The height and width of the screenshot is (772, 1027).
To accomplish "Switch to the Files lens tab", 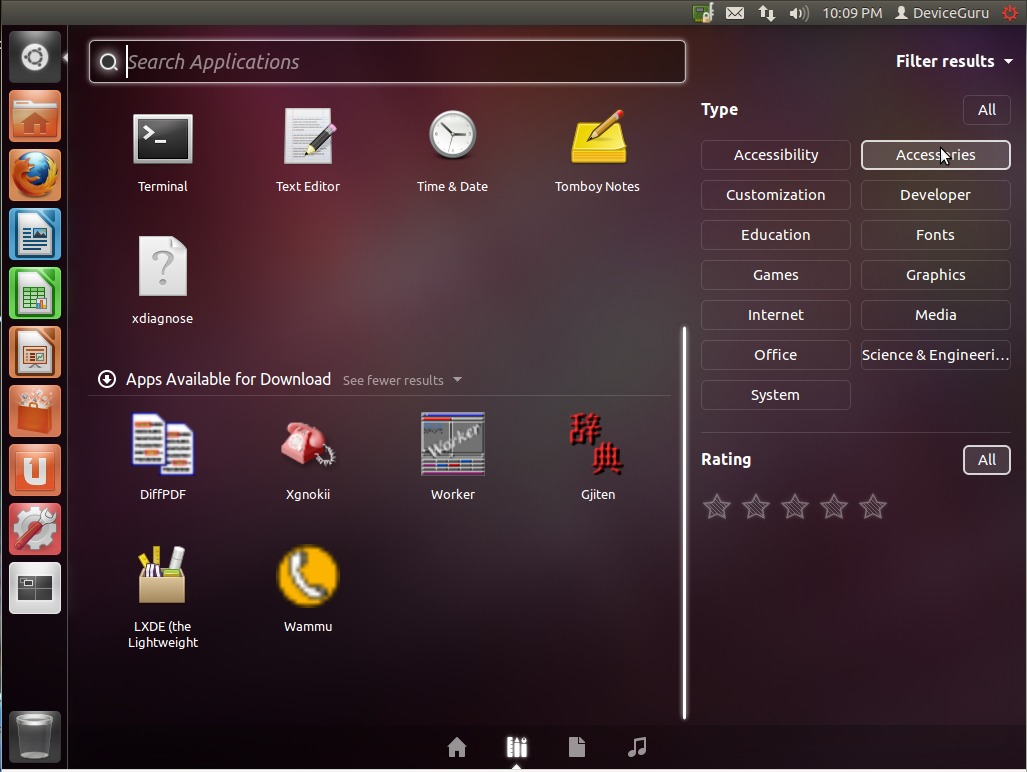I will (x=577, y=746).
